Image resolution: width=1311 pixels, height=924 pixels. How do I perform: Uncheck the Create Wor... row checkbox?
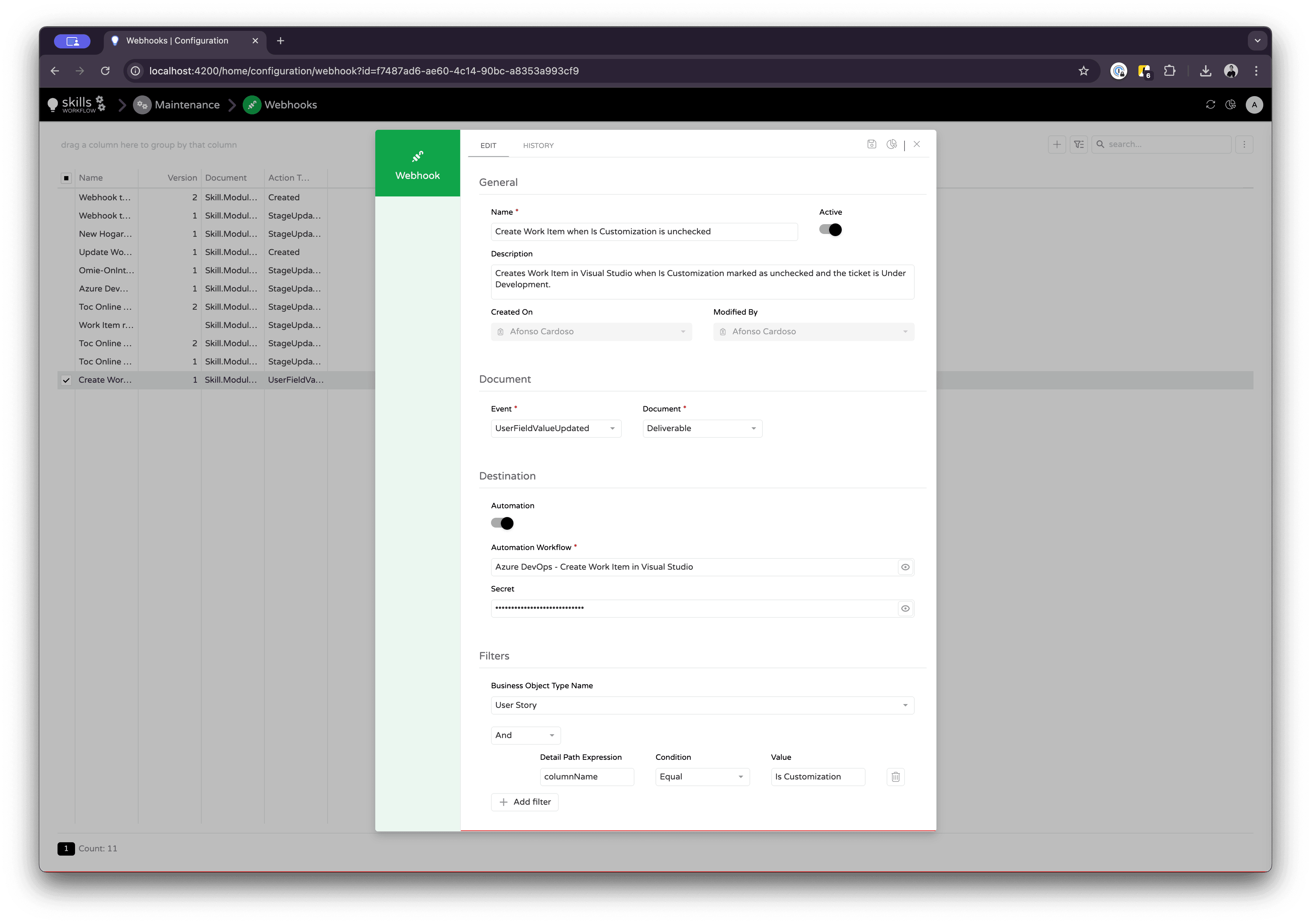click(66, 380)
